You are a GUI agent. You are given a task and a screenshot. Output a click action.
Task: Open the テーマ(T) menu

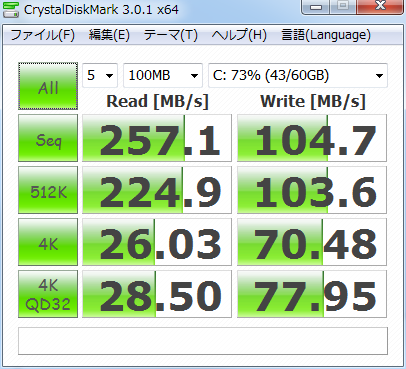point(171,35)
